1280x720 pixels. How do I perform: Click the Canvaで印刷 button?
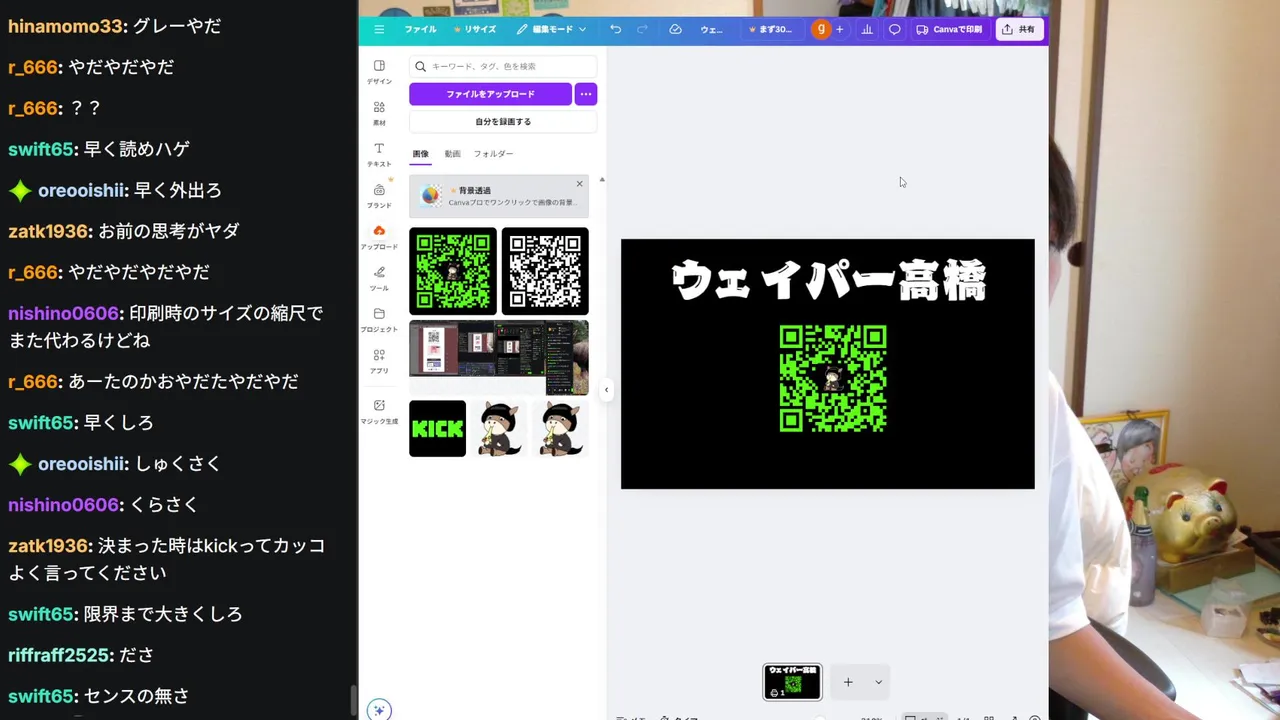[949, 29]
